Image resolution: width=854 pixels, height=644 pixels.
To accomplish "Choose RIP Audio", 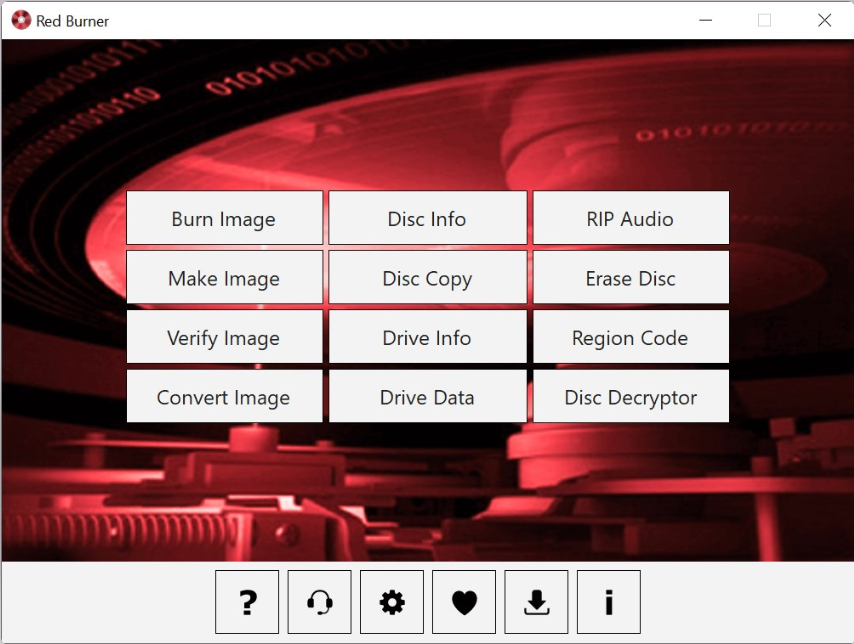I will tap(630, 218).
